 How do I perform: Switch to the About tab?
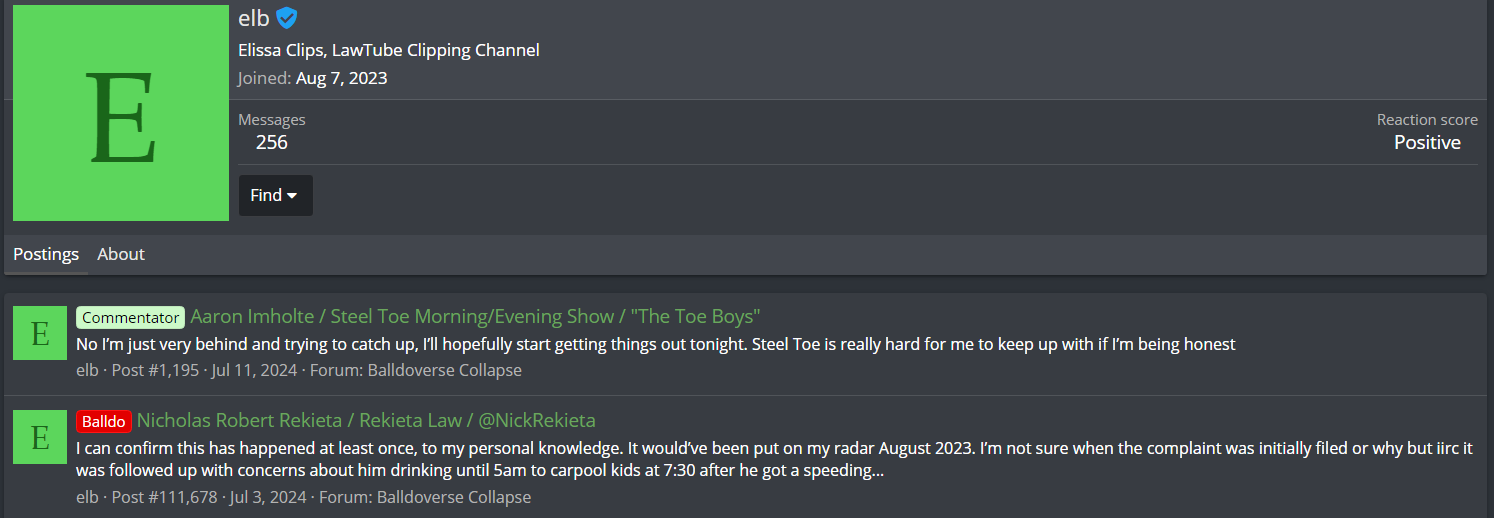pyautogui.click(x=121, y=254)
